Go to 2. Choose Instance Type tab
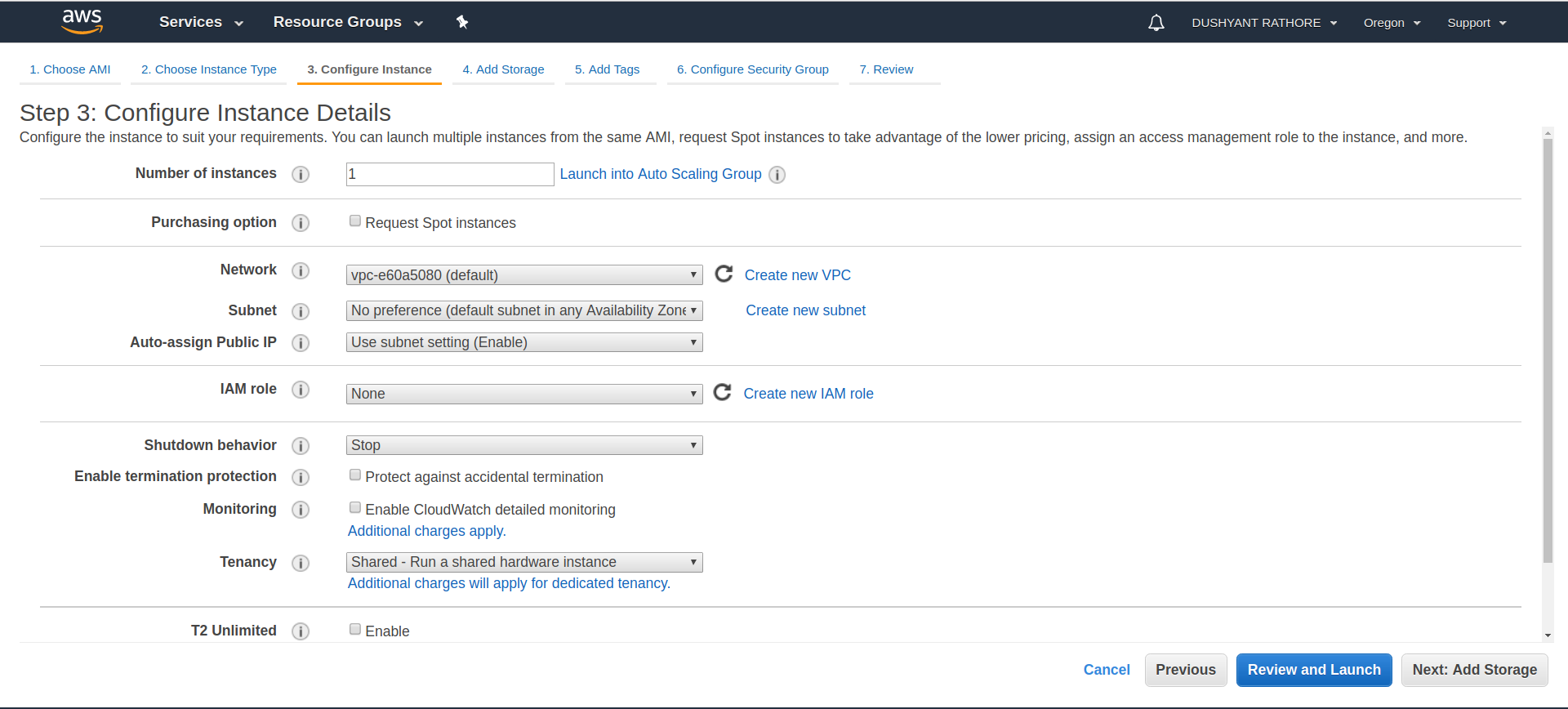Image resolution: width=1568 pixels, height=709 pixels. click(x=209, y=69)
